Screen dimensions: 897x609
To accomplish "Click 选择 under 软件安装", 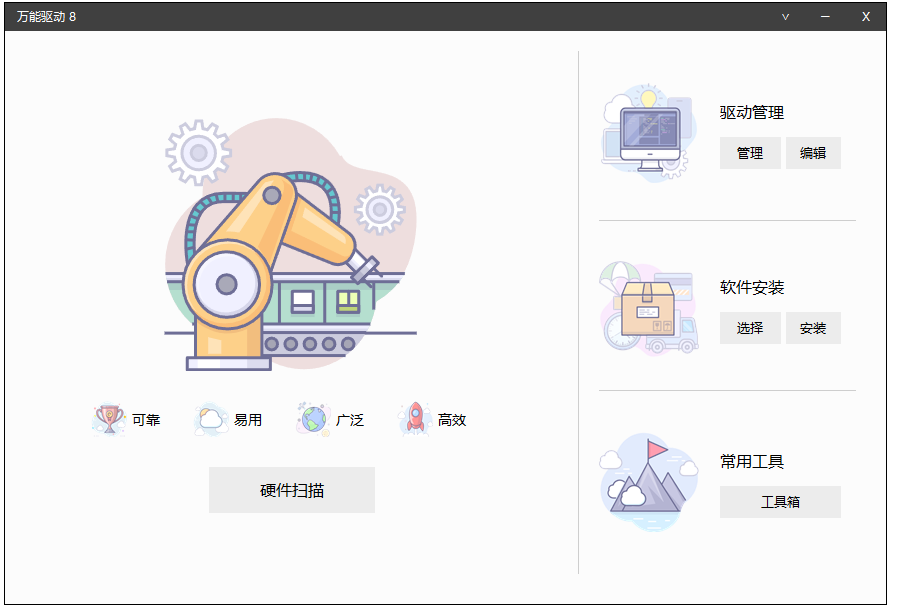I will coord(750,328).
